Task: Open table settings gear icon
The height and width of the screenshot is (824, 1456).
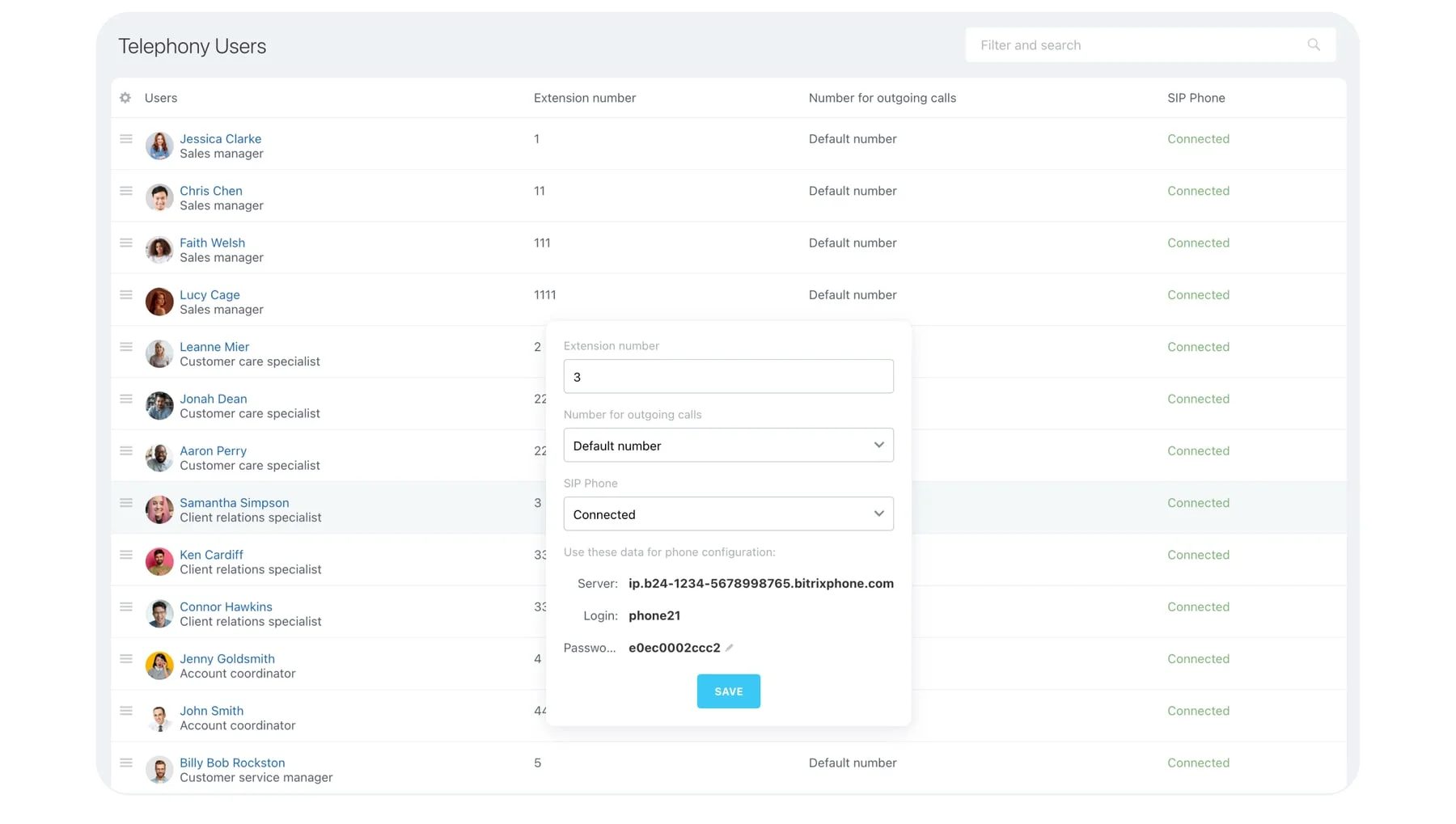Action: 125,98
